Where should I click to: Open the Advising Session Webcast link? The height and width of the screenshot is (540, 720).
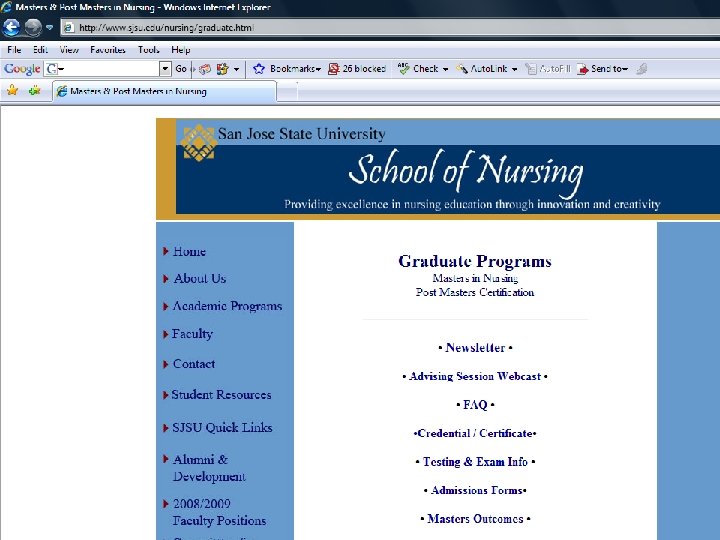coord(475,376)
